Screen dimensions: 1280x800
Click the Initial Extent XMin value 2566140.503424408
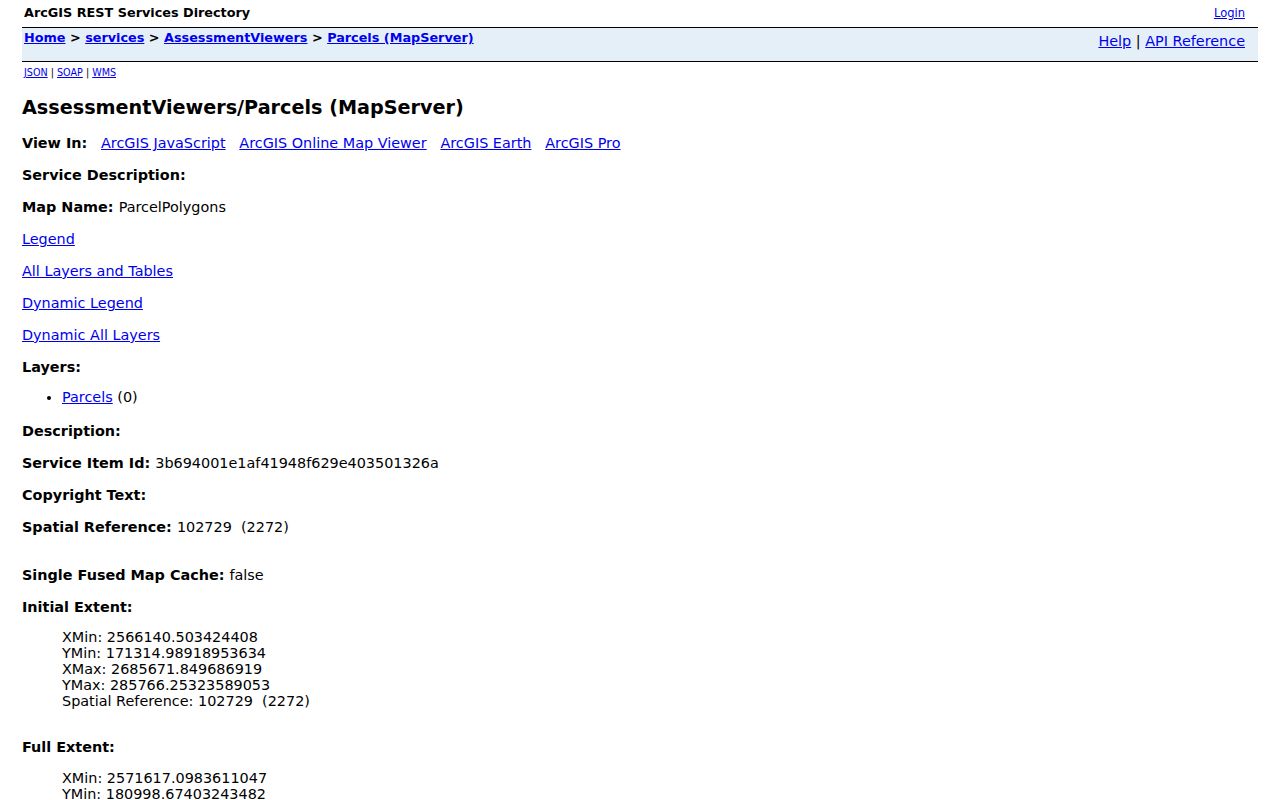point(182,637)
